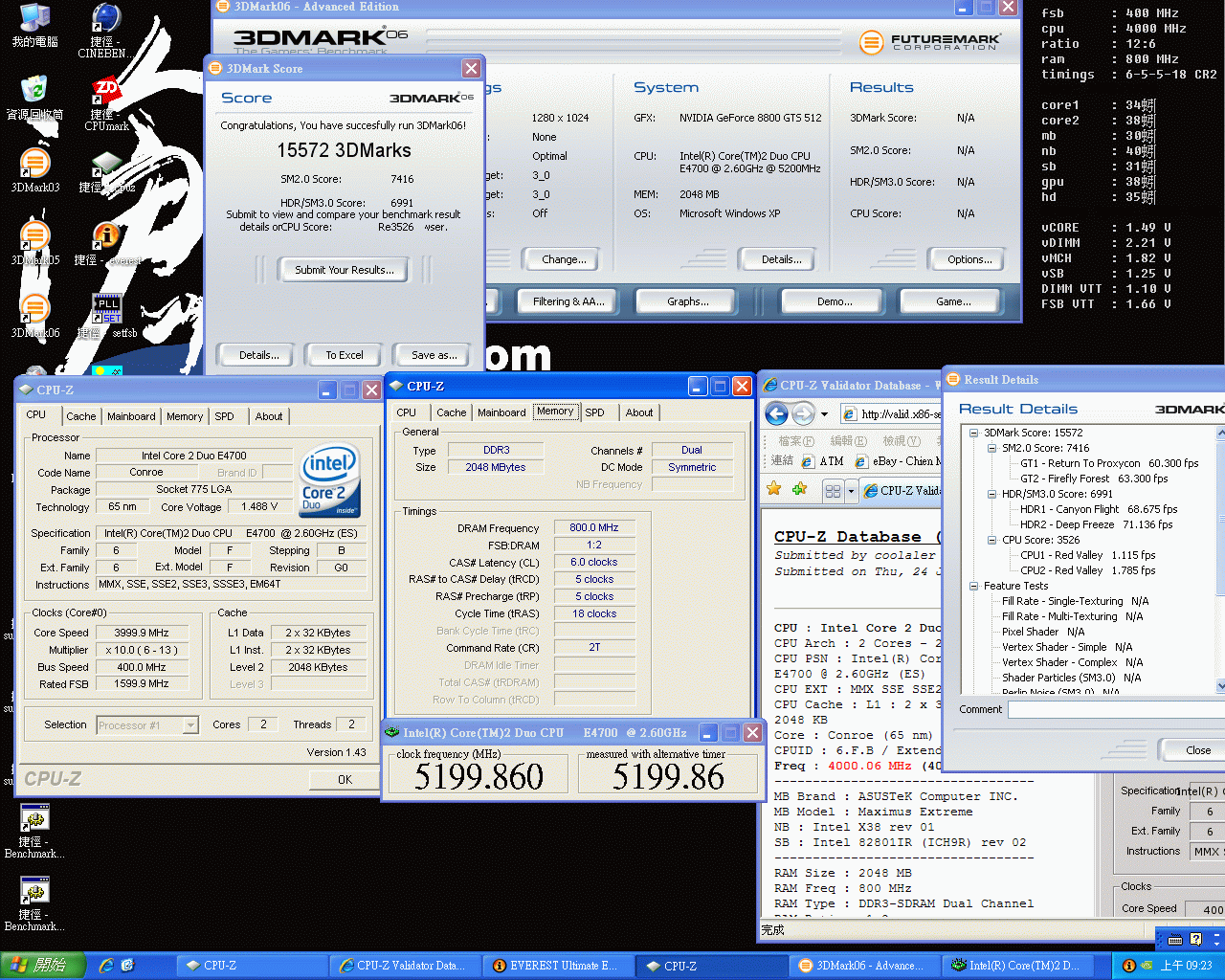Open the My Computer desktop icon

tap(34, 17)
